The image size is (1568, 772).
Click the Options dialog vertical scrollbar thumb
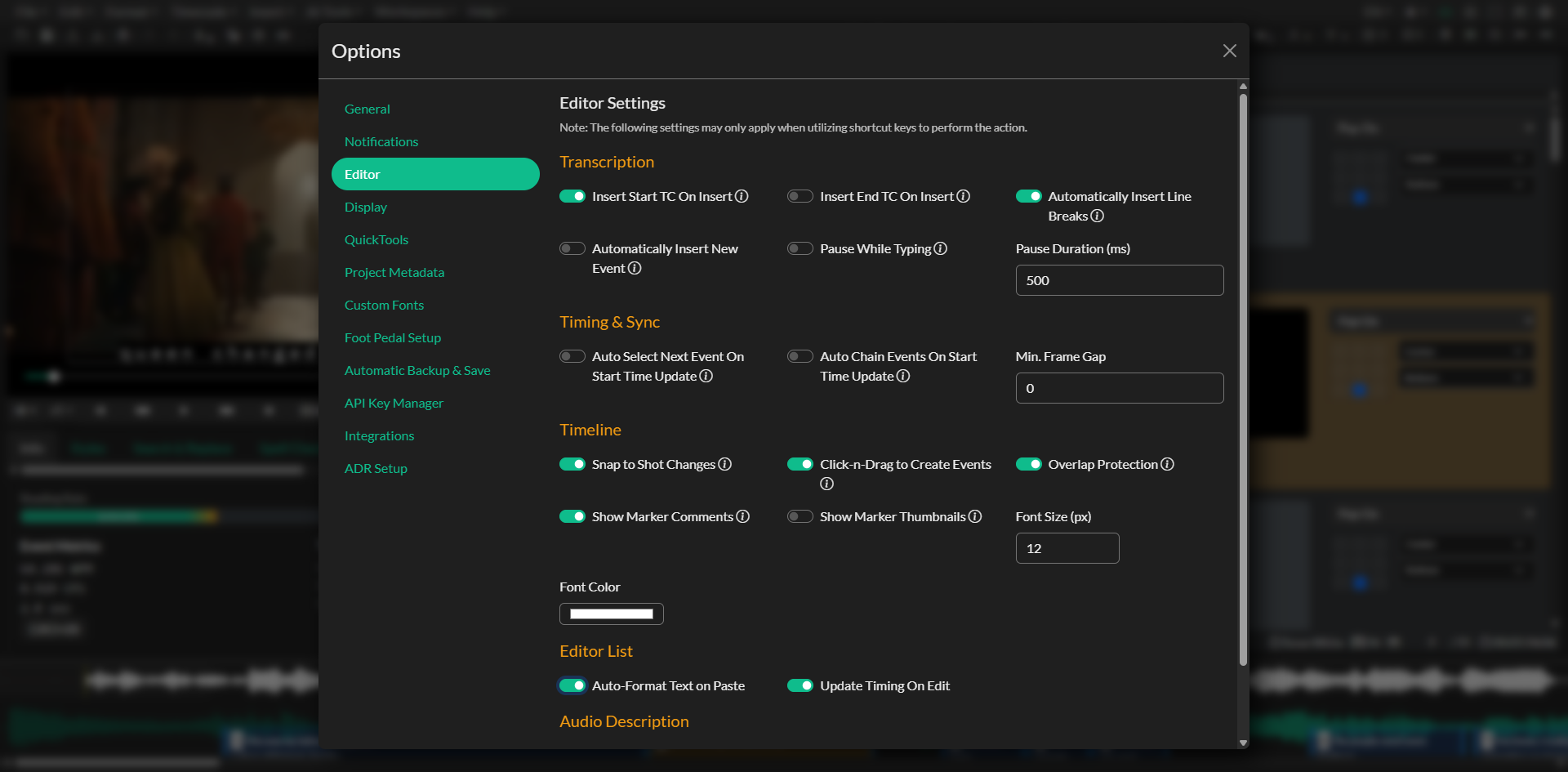tap(1243, 380)
